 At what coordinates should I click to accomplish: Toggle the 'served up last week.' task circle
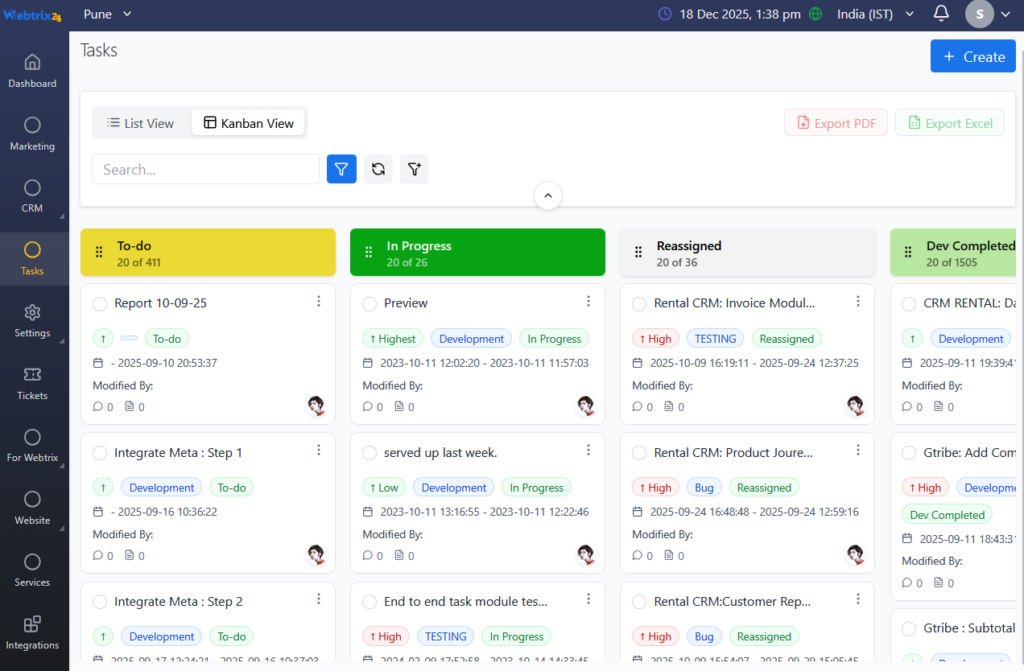[x=370, y=453]
